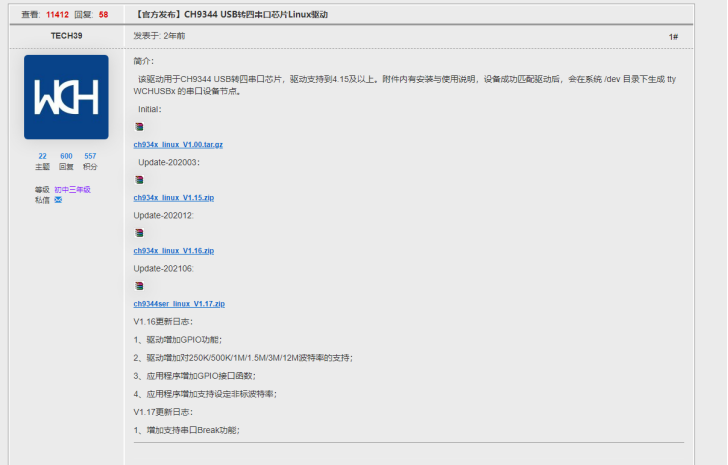This screenshot has height=465, width=728.
Task: Click the post time 发表于: 2年前
Action: (x=159, y=36)
